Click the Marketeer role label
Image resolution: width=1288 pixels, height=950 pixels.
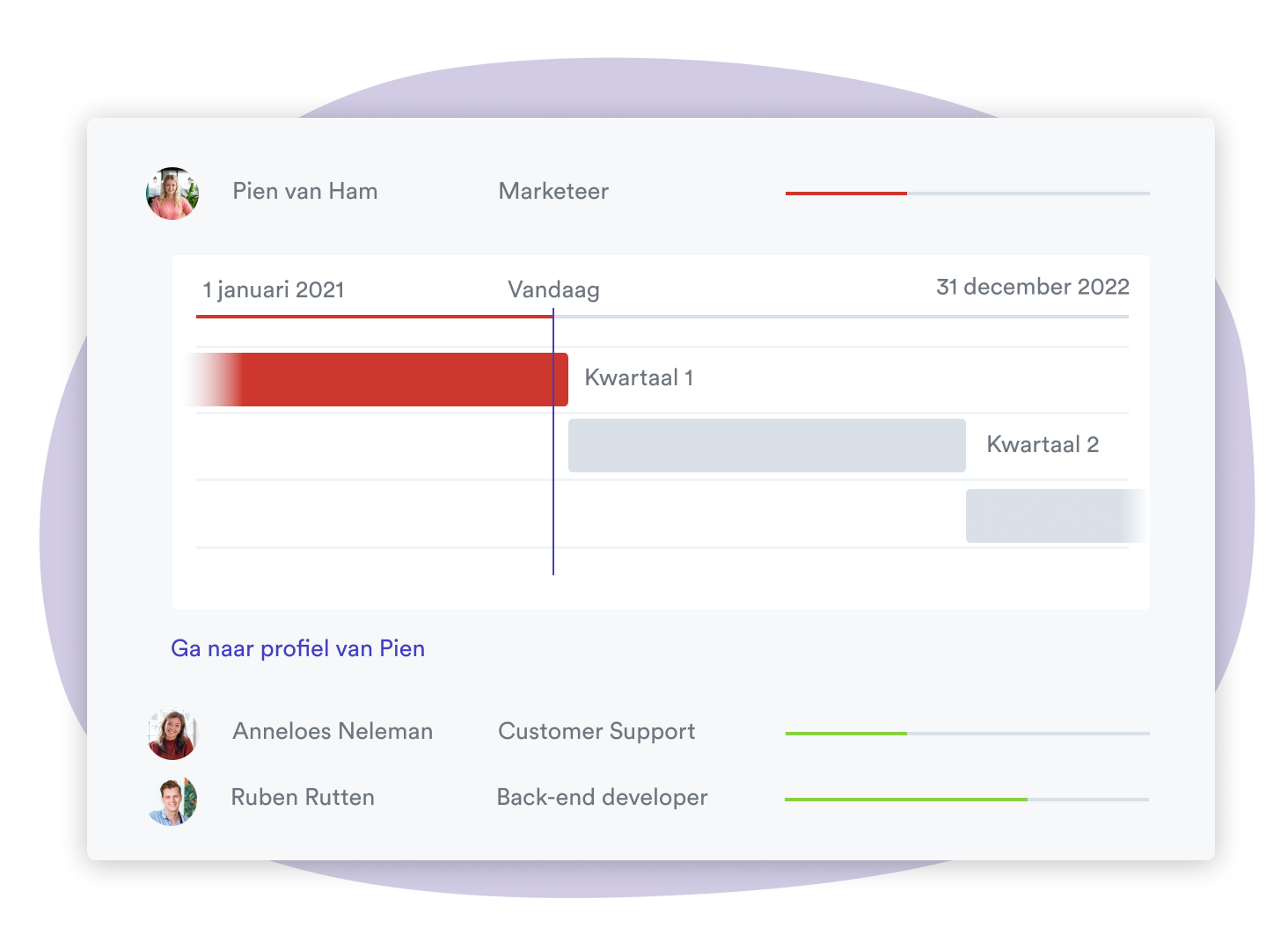[553, 191]
